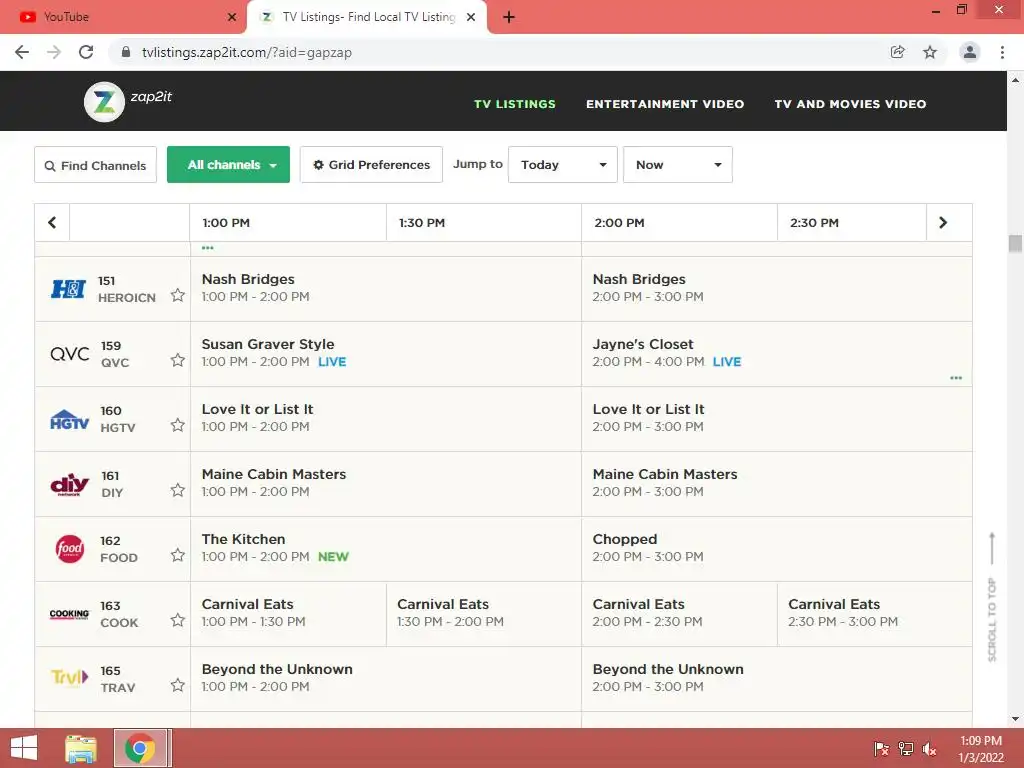Open the Windows Start menu
This screenshot has height=768, width=1024.
[x=24, y=748]
